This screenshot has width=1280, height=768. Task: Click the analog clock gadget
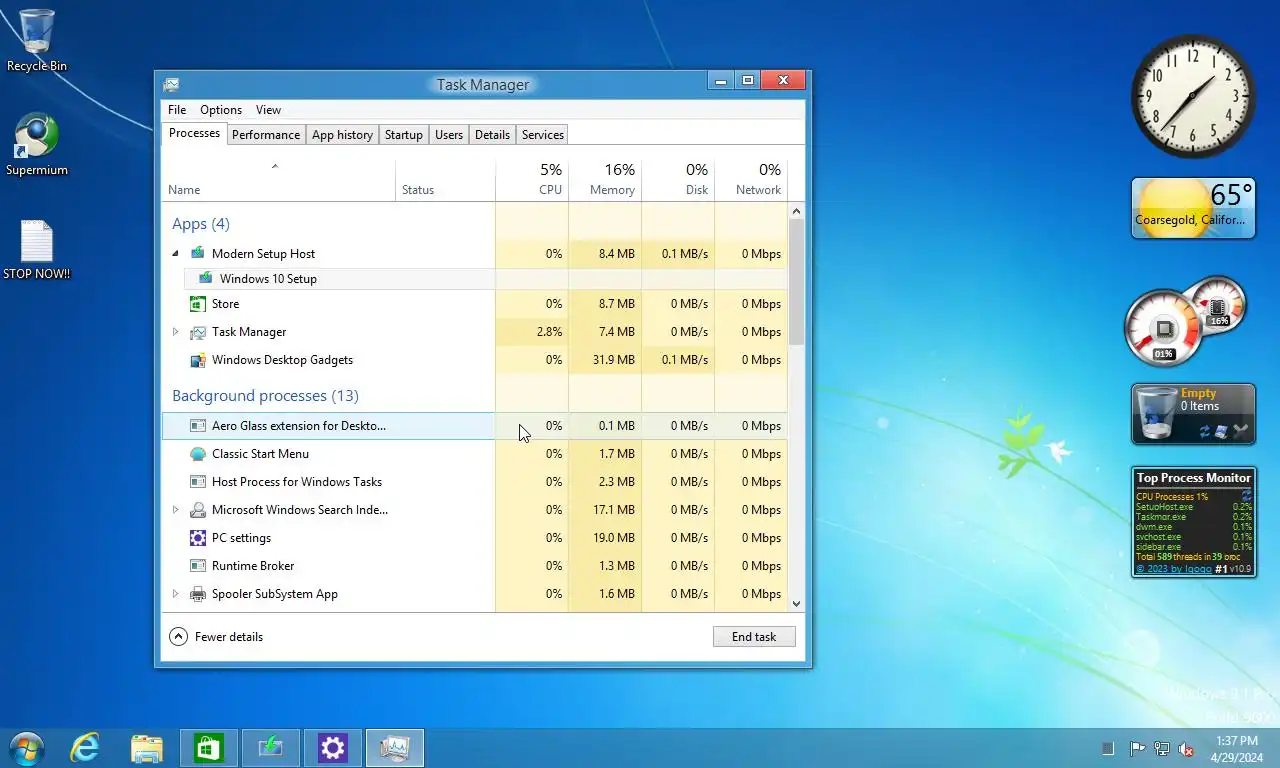1193,97
